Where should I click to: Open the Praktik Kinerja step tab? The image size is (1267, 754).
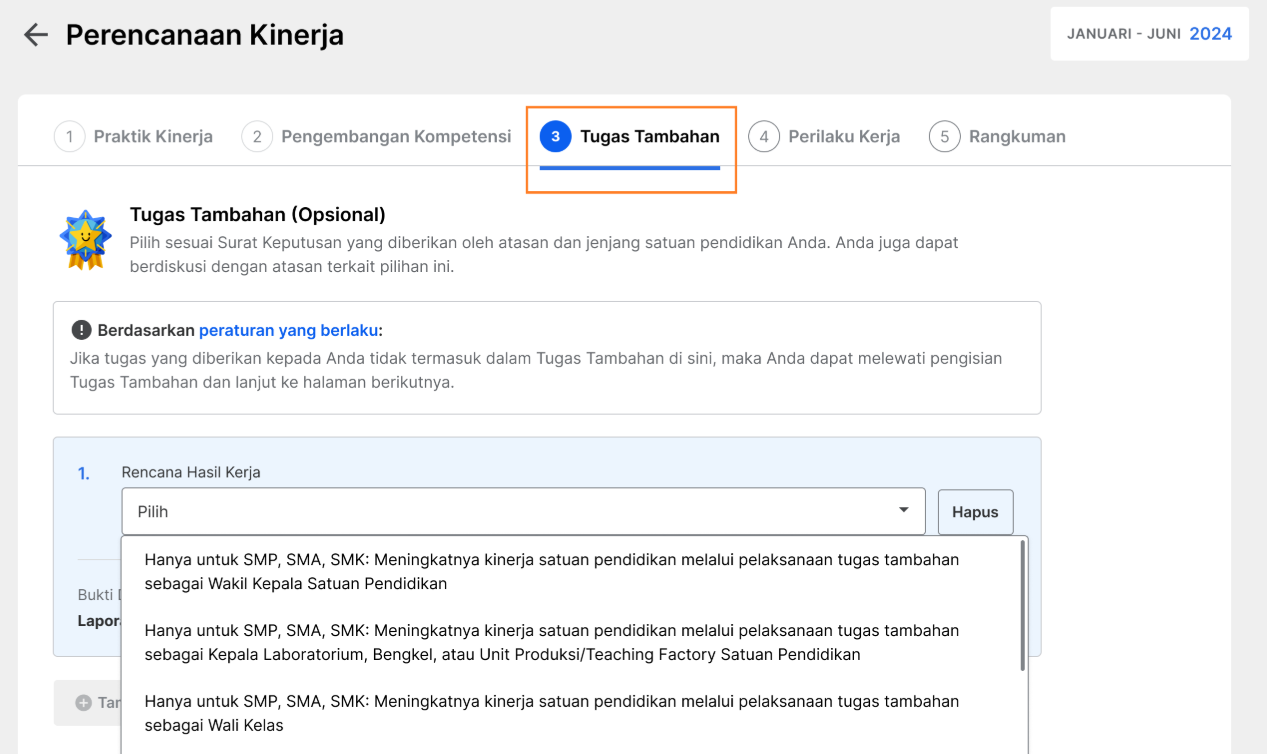tap(134, 137)
